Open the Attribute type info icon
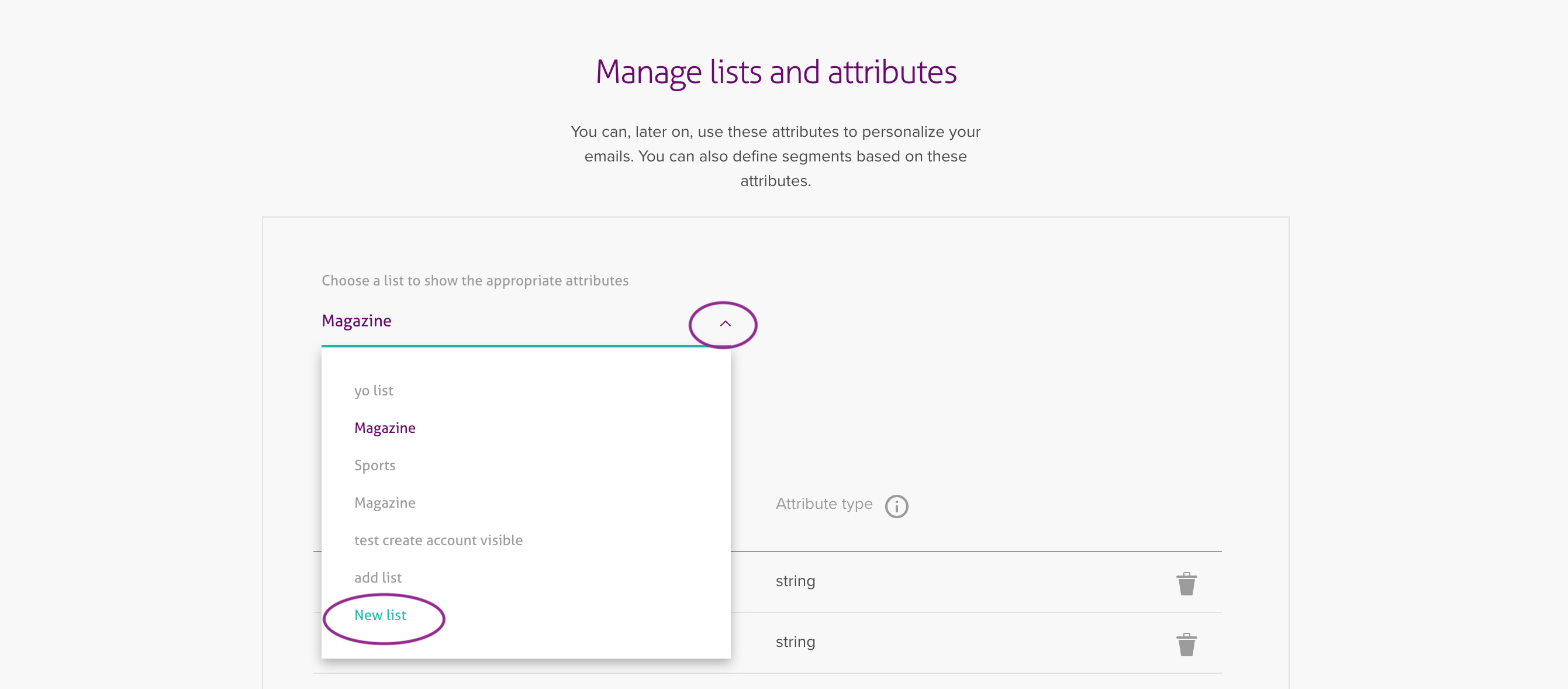The width and height of the screenshot is (1568, 689). [x=896, y=507]
